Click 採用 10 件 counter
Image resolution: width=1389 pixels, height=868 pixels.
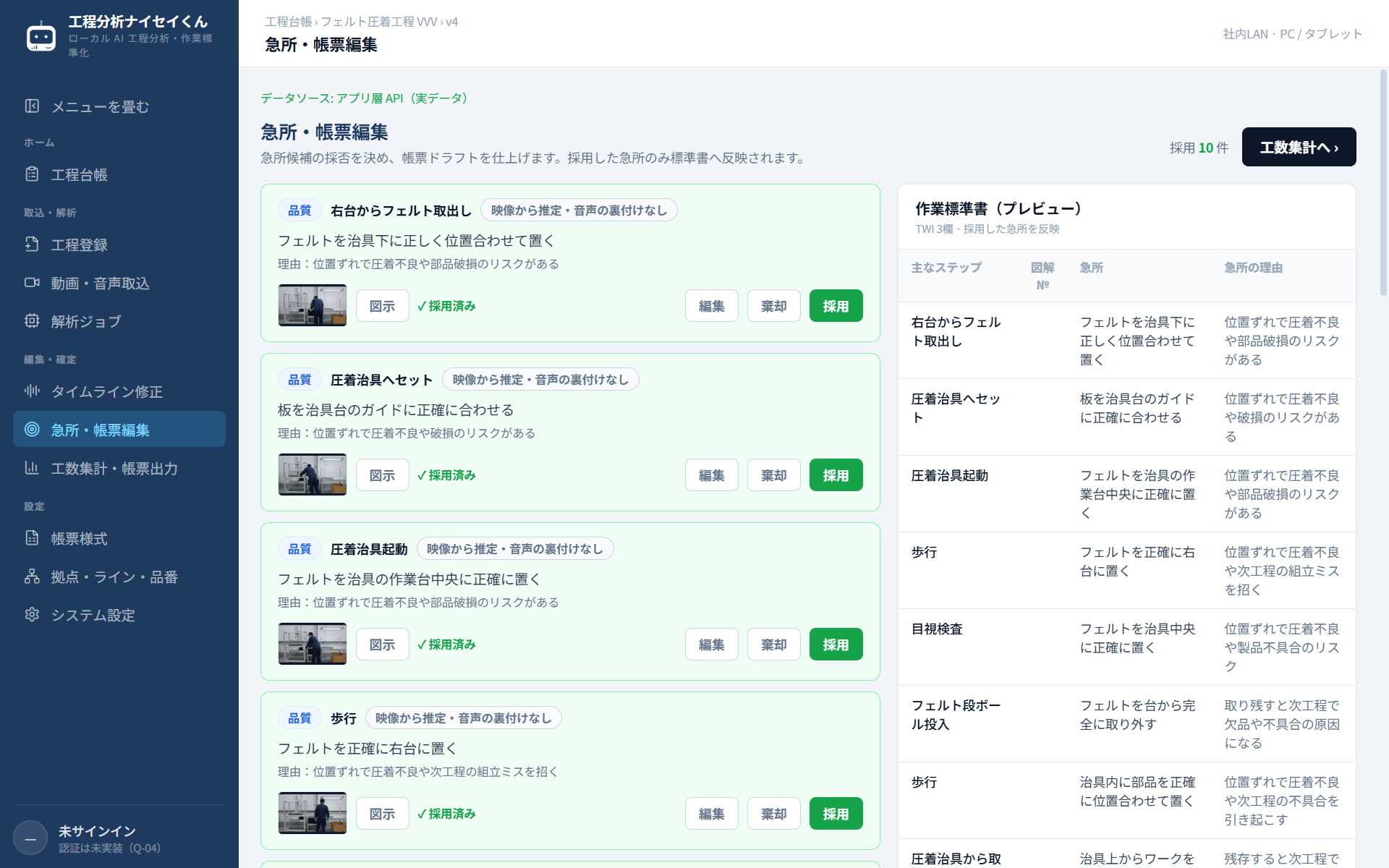click(x=1199, y=148)
